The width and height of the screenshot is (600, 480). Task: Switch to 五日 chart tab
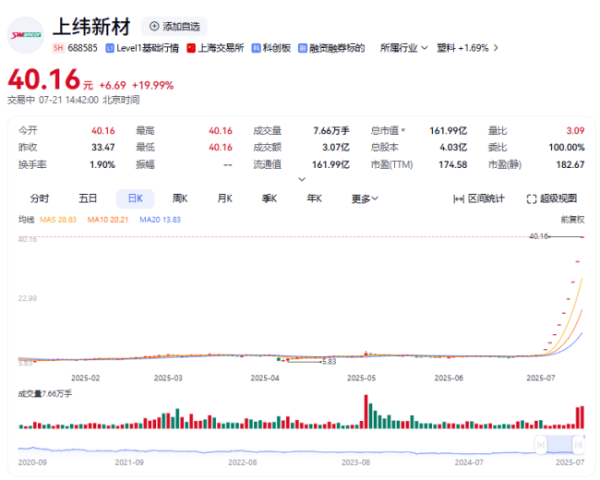(88, 198)
